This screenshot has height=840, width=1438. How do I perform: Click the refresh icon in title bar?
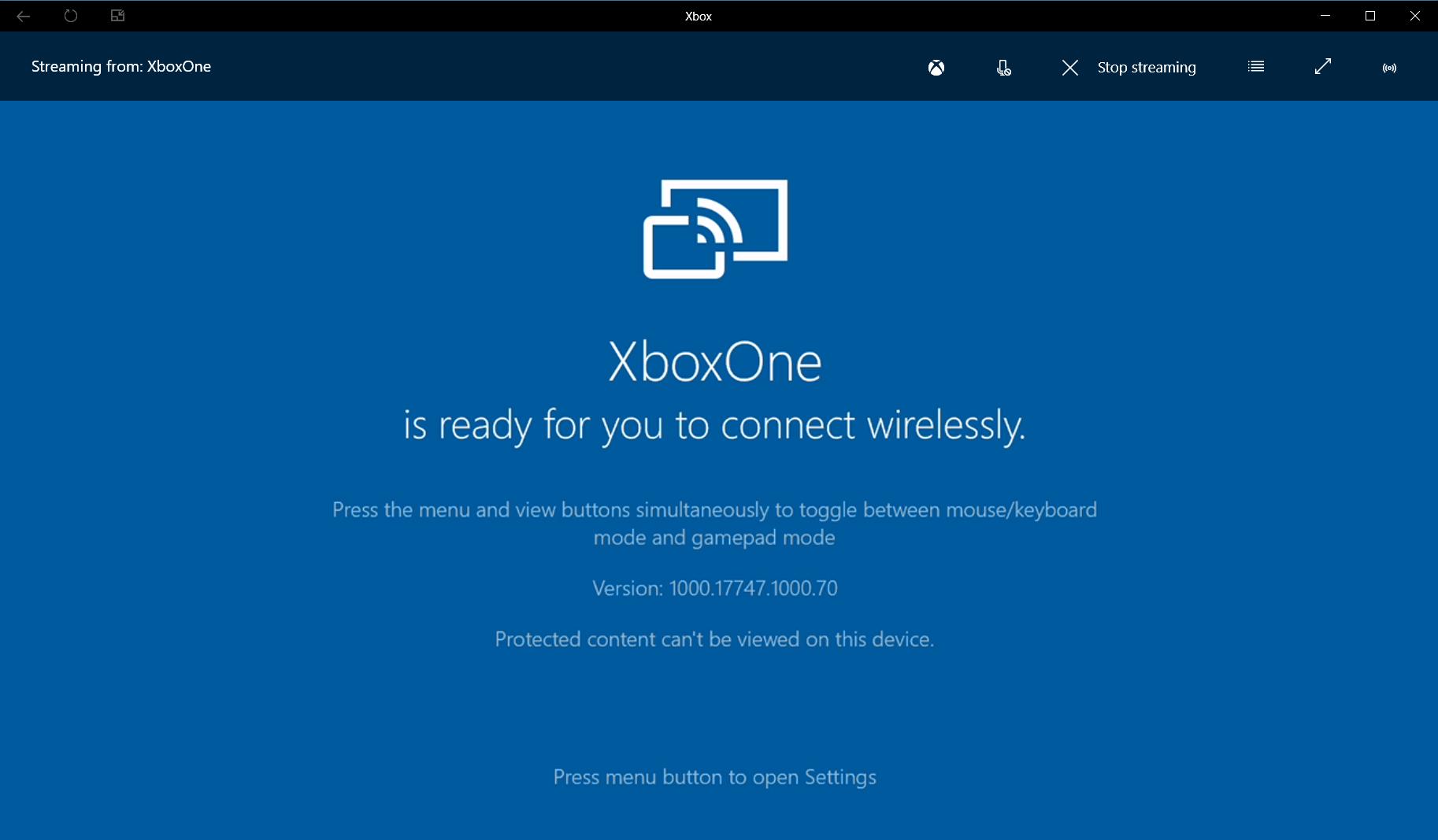71,16
